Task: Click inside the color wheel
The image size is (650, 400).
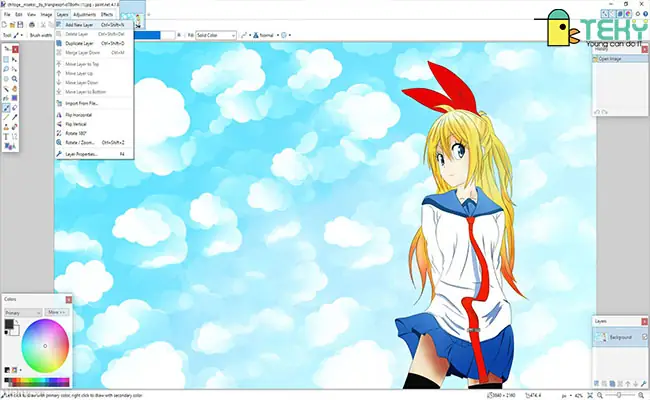Action: click(45, 346)
